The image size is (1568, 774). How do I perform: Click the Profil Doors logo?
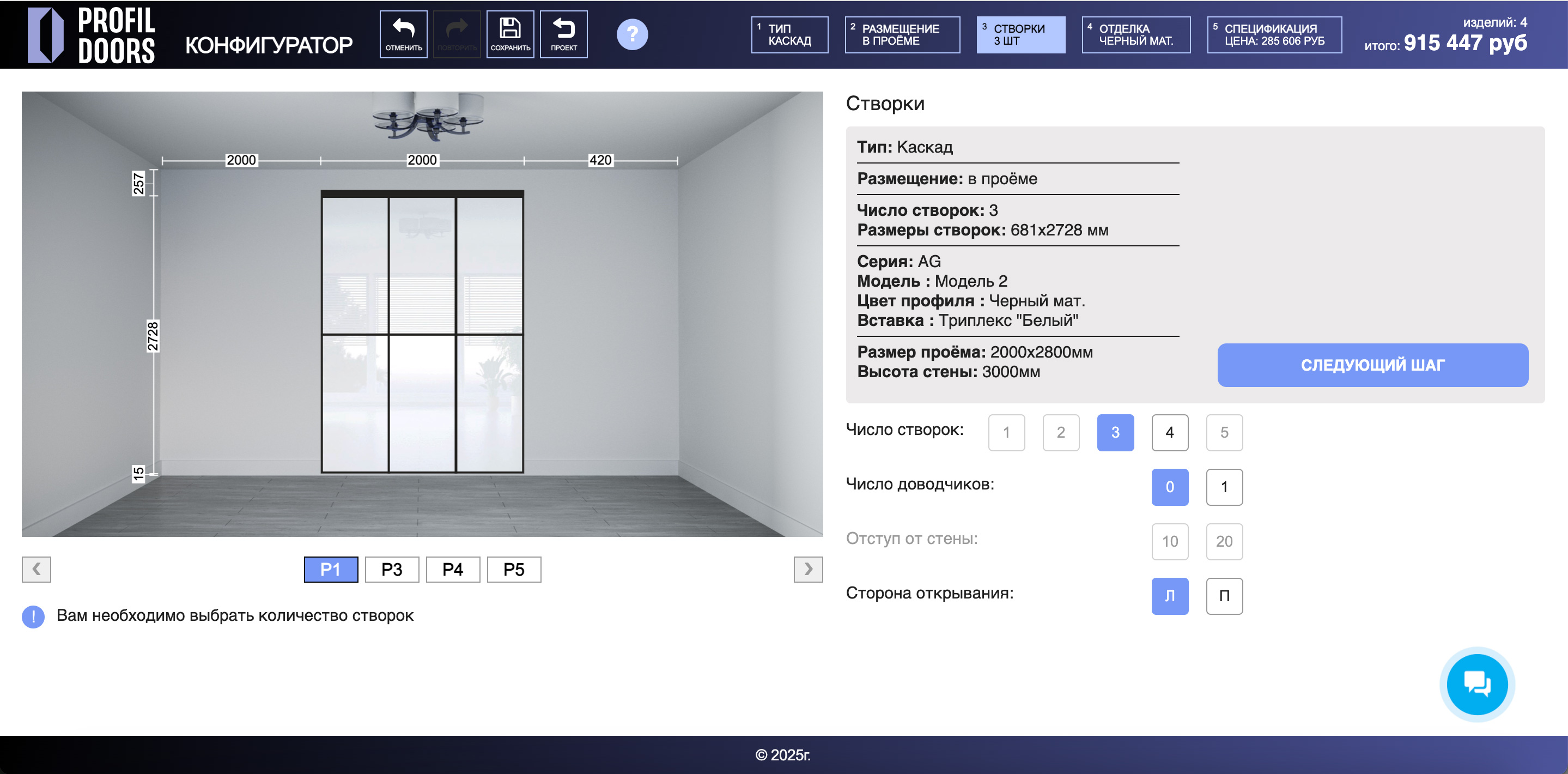[x=92, y=35]
